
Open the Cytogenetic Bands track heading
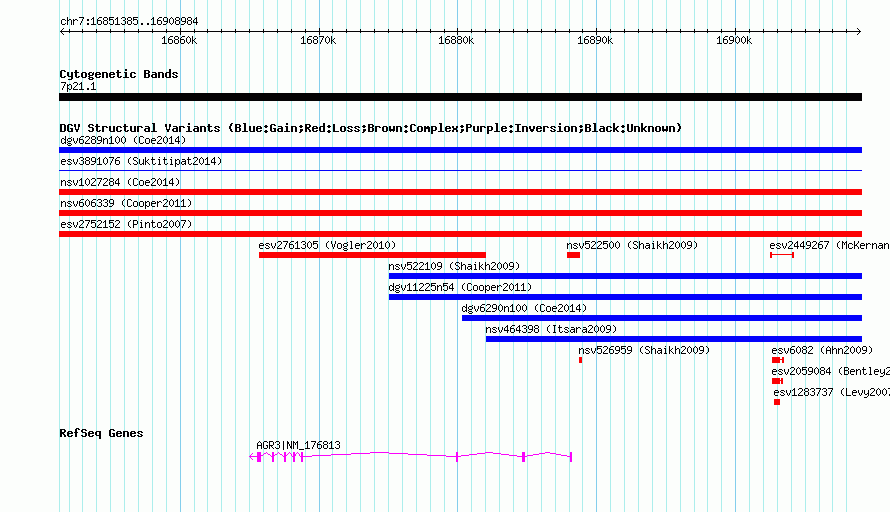119,74
